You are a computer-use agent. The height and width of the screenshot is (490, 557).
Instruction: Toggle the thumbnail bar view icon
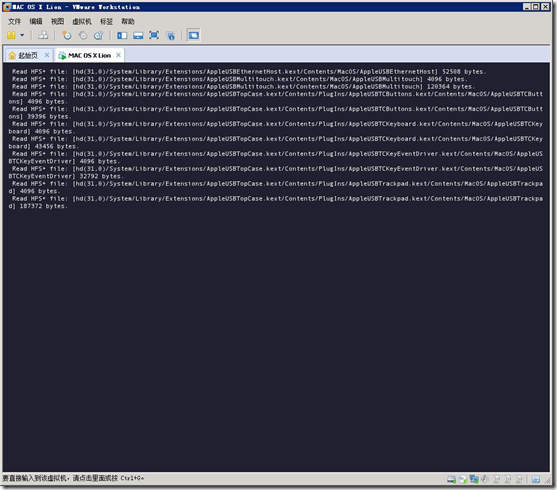coord(138,35)
